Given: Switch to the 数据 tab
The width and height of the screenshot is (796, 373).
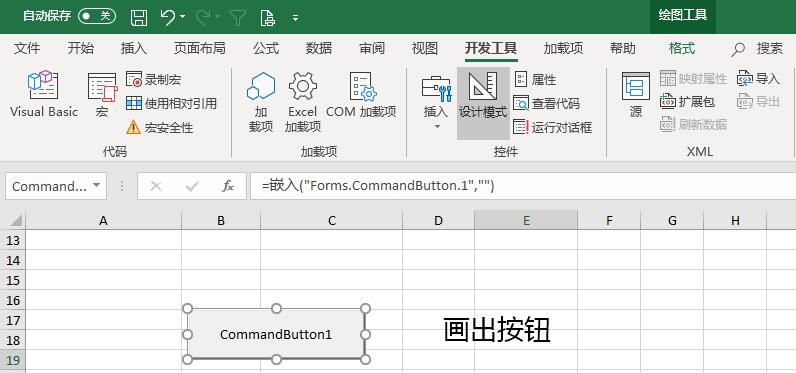Looking at the screenshot, I should pos(319,49).
